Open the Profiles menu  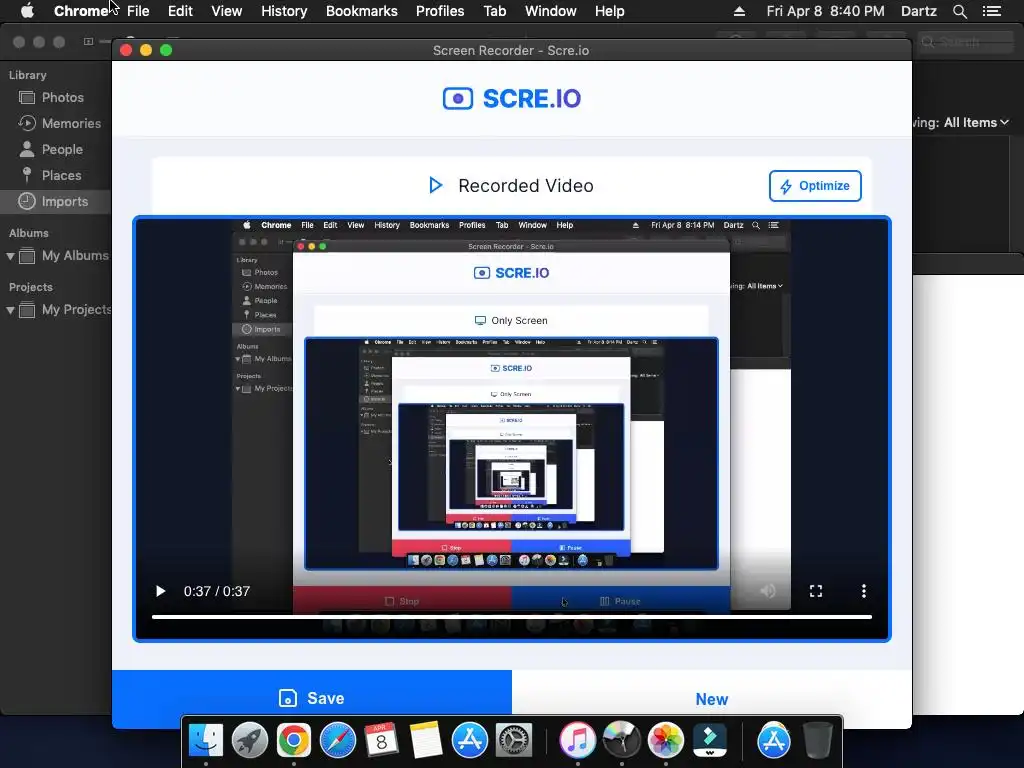440,11
